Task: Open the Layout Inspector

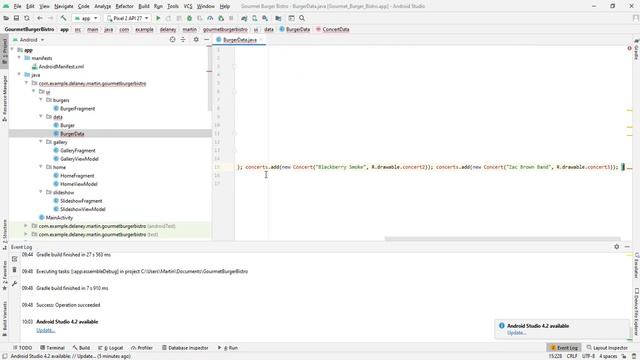Action: pyautogui.click(x=607, y=348)
